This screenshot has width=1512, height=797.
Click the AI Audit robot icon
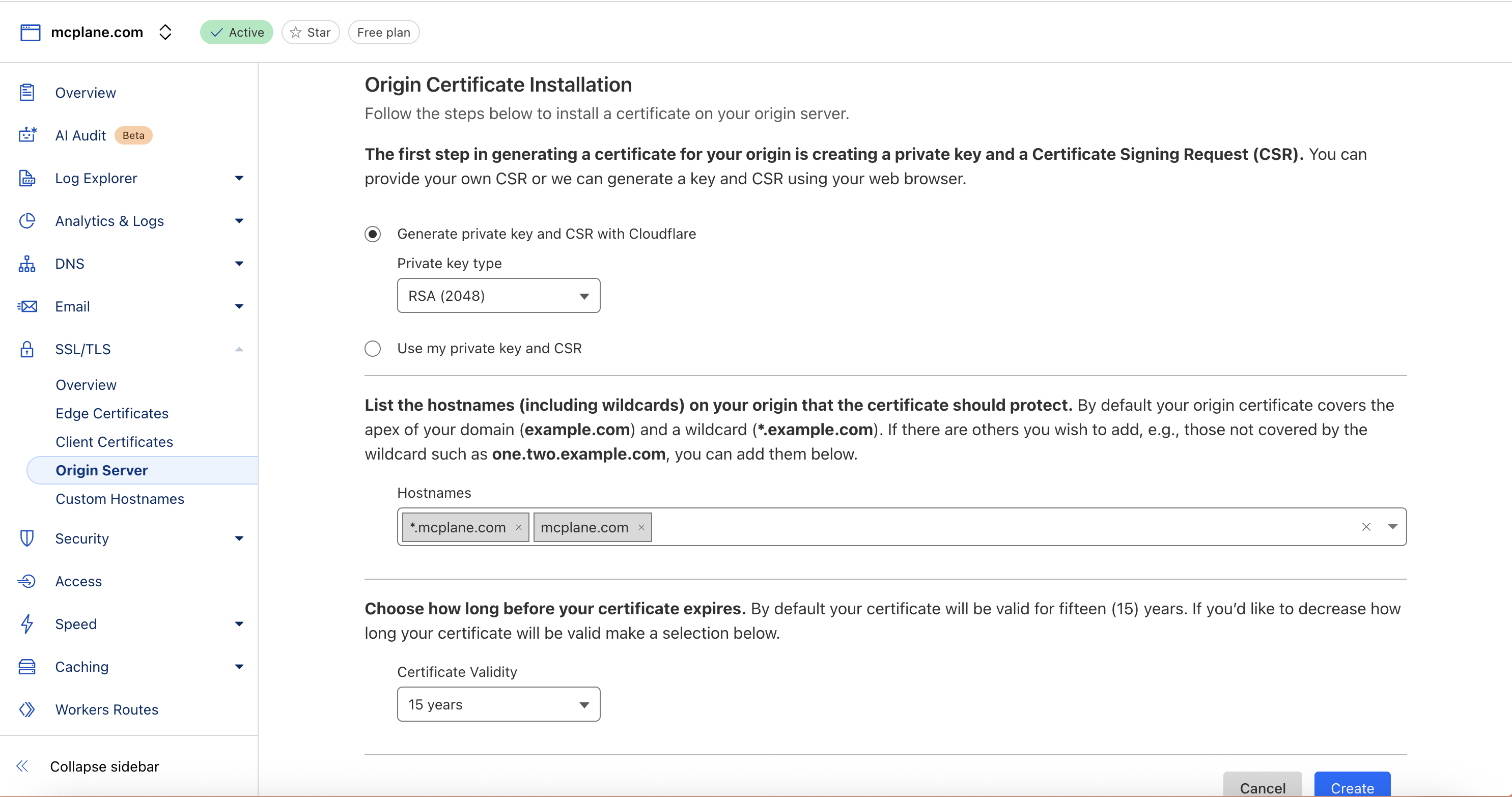tap(27, 135)
